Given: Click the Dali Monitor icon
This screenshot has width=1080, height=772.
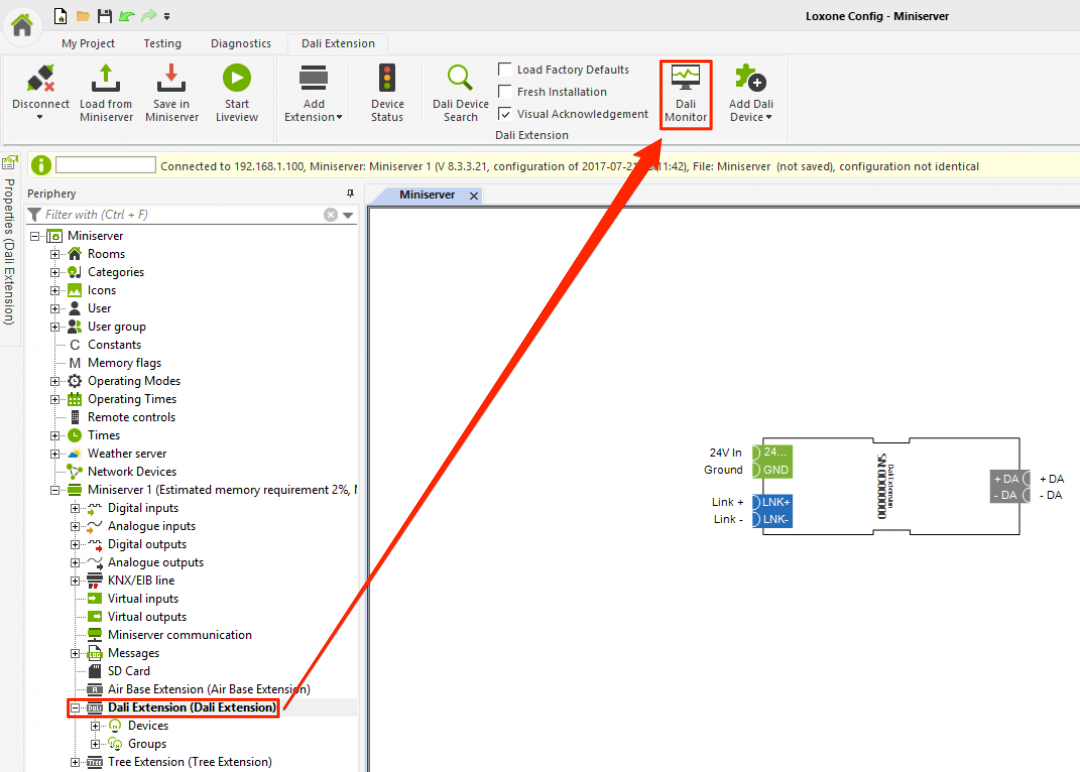Looking at the screenshot, I should 685,92.
